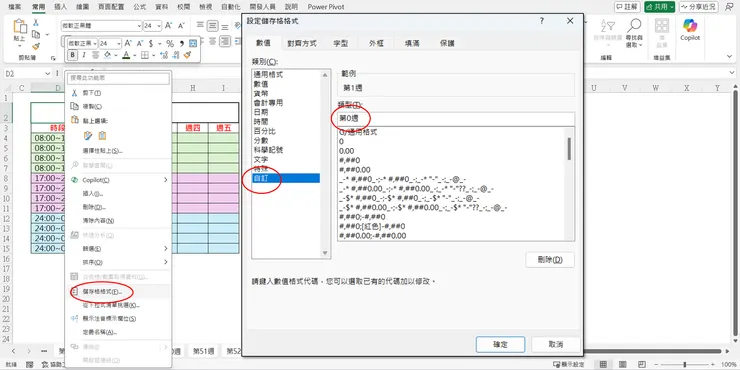Click the Delete (刪除) button in dialog
Image resolution: width=740 pixels, height=370 pixels.
550,260
